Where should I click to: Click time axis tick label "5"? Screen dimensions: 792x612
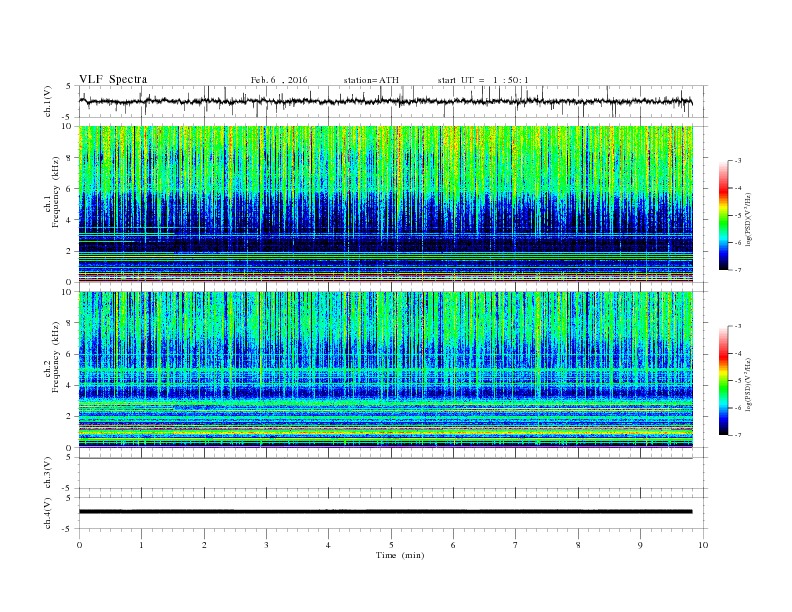coord(391,545)
